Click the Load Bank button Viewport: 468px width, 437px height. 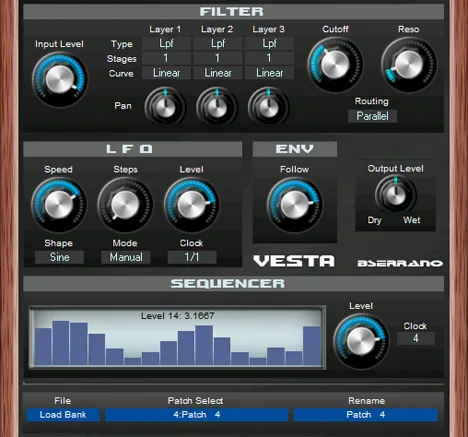pyautogui.click(x=63, y=415)
